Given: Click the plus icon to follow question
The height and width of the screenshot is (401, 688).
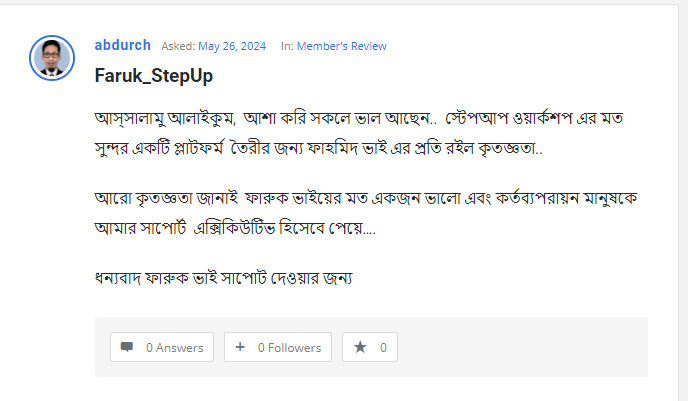Looking at the screenshot, I should pyautogui.click(x=241, y=347).
